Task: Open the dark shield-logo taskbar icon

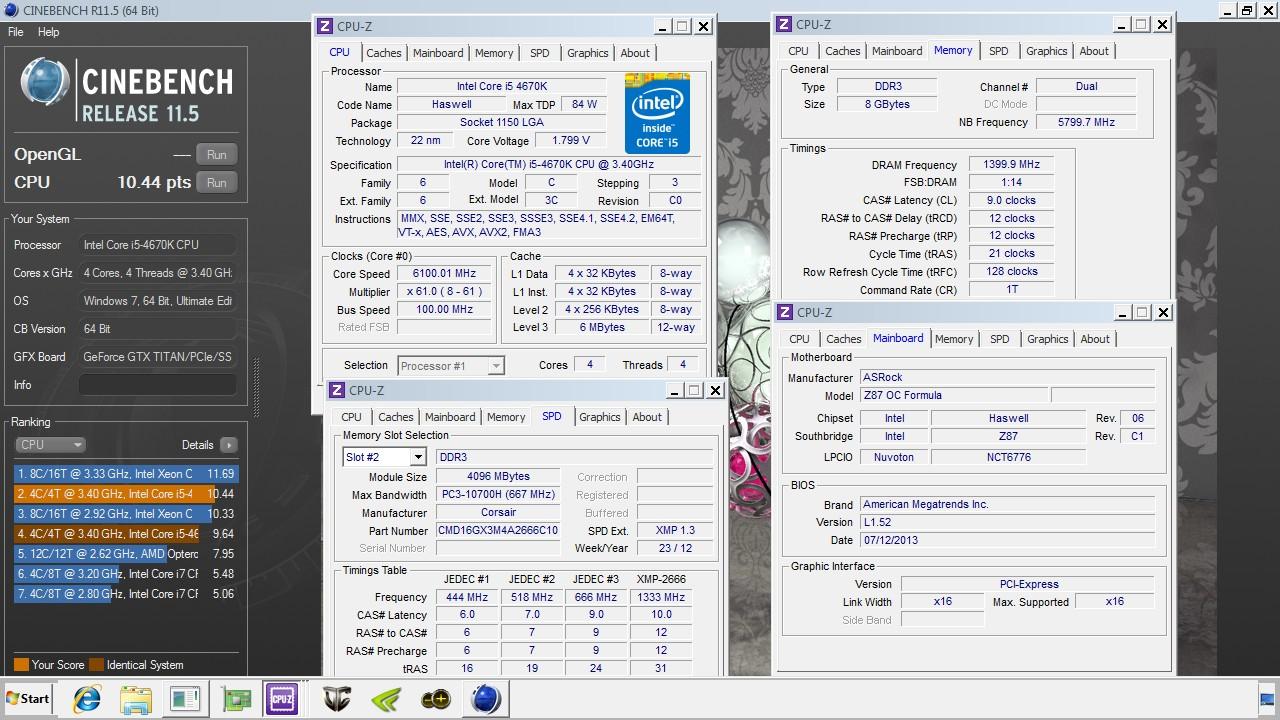Action: point(337,699)
